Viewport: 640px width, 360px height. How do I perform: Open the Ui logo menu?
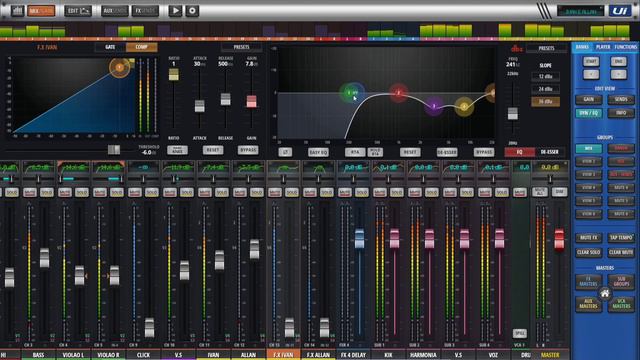[x=620, y=11]
